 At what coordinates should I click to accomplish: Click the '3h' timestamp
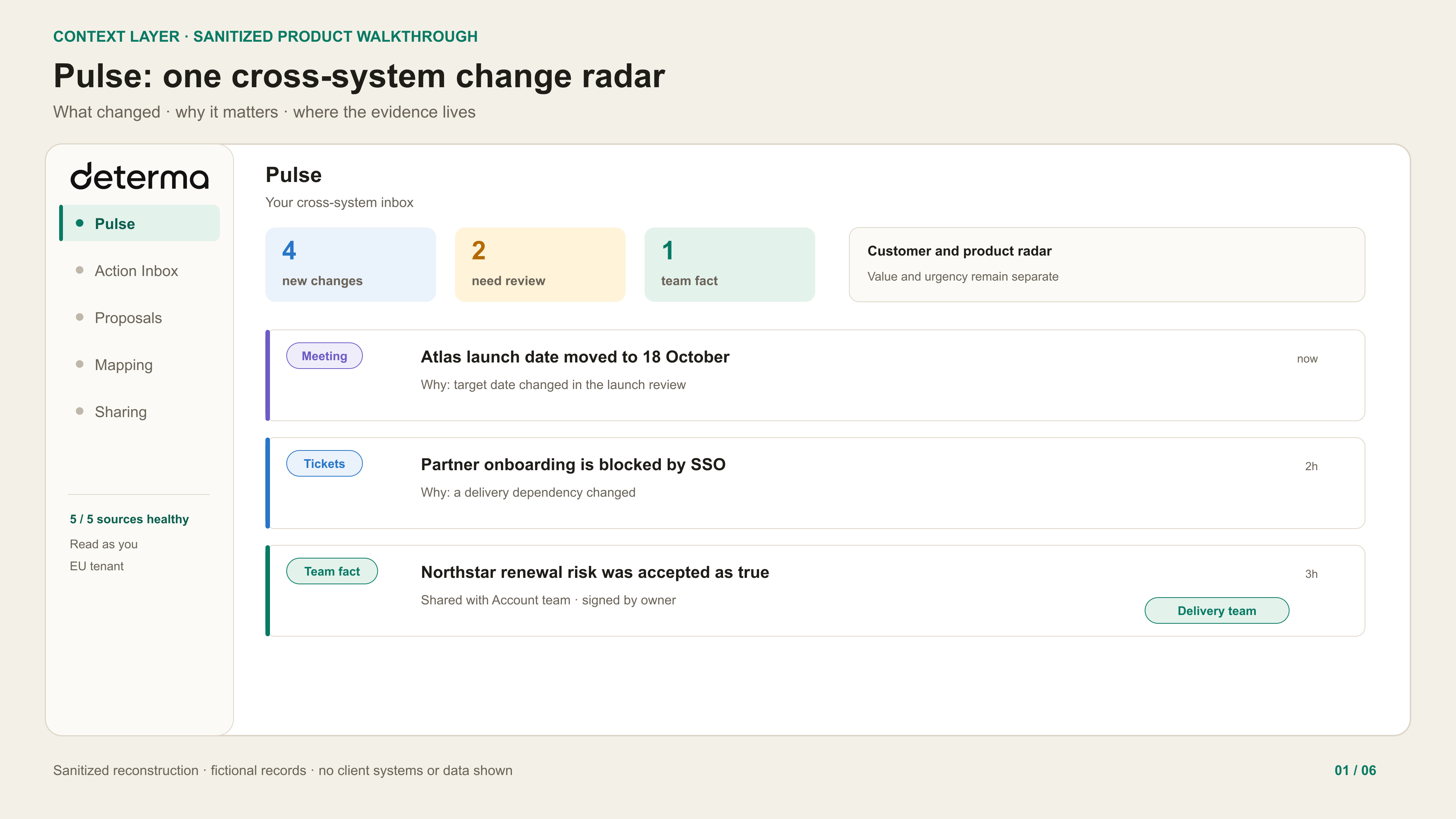tap(1311, 574)
